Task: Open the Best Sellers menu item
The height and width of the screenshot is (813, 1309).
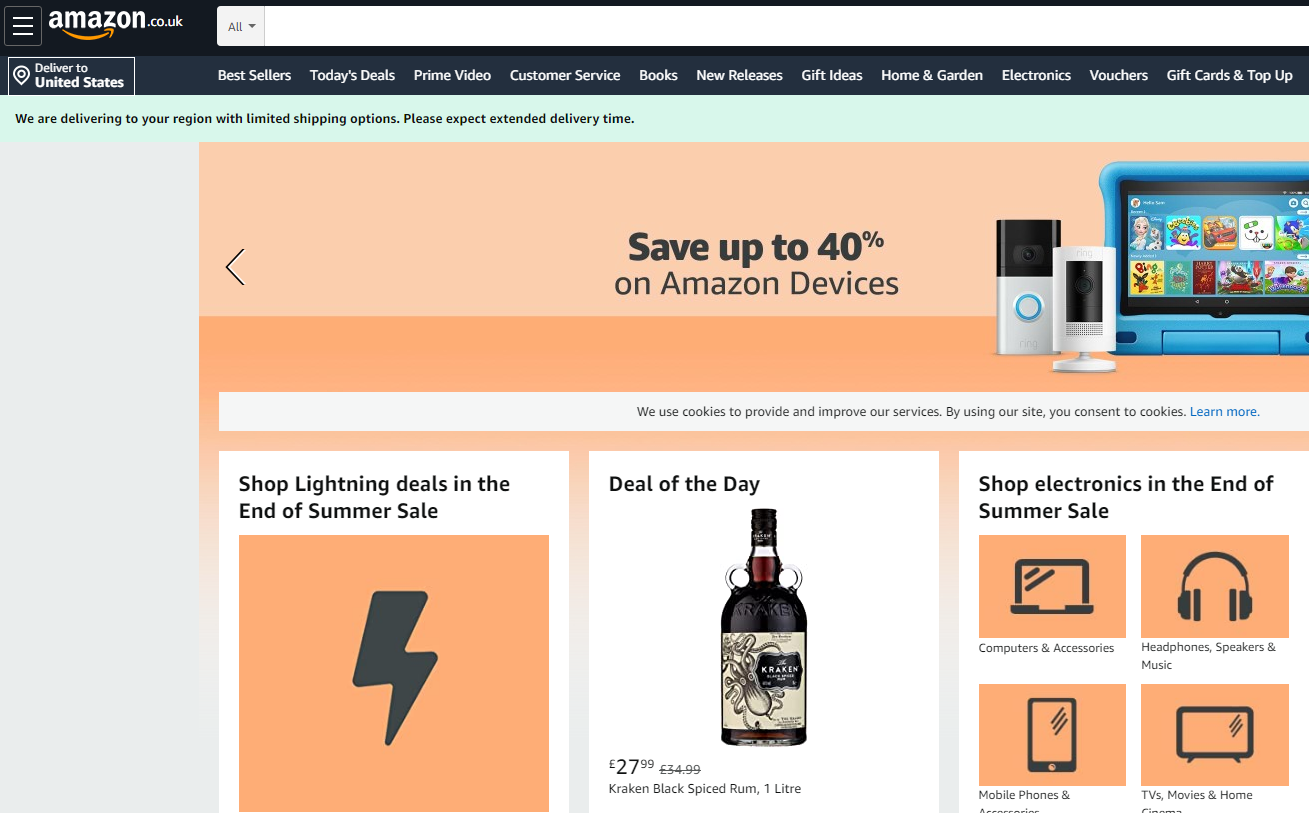Action: tap(254, 75)
